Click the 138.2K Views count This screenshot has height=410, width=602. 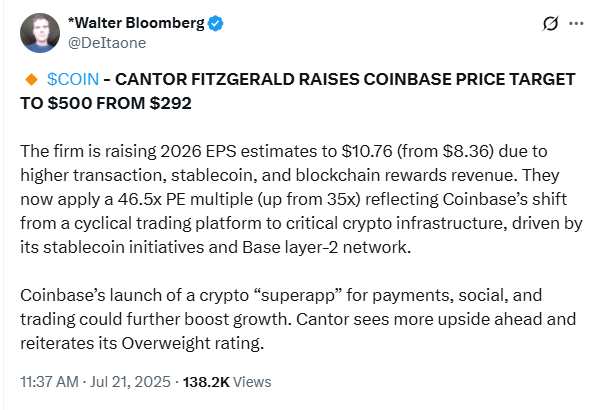(x=214, y=381)
